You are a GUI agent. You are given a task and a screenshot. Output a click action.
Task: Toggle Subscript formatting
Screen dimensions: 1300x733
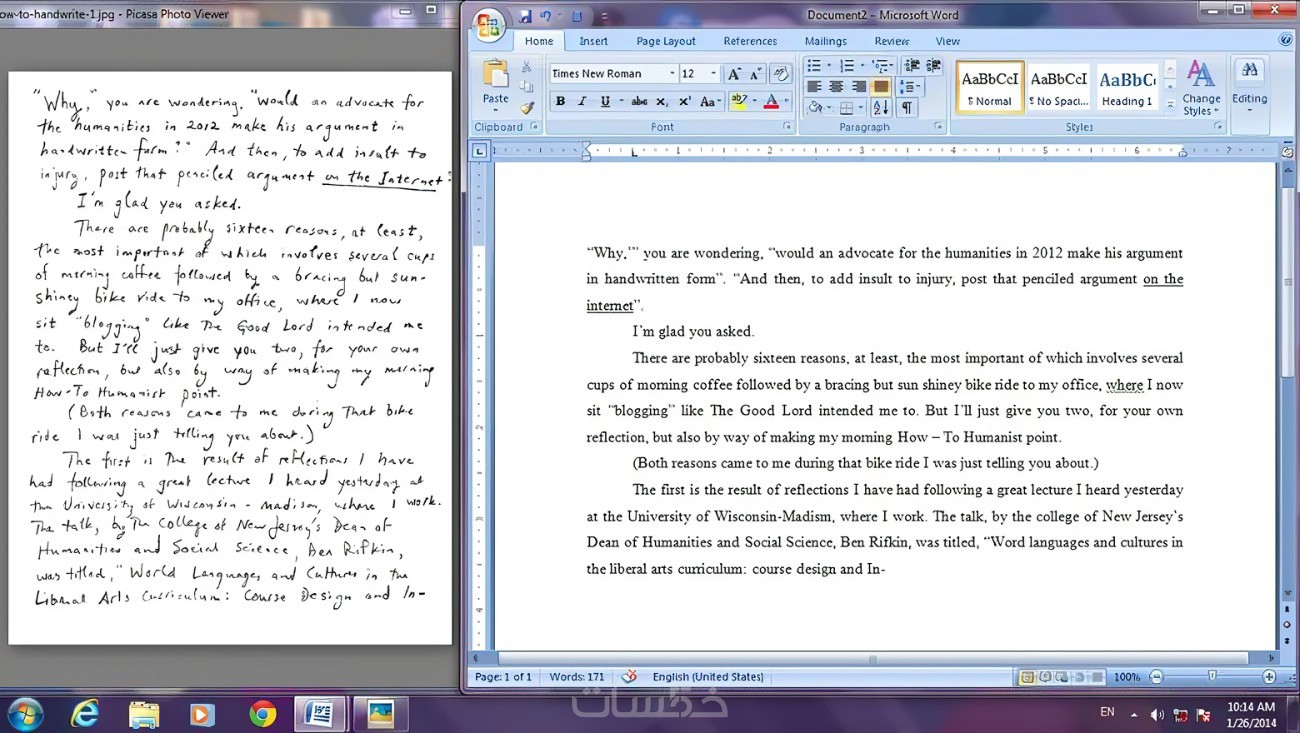click(x=662, y=101)
